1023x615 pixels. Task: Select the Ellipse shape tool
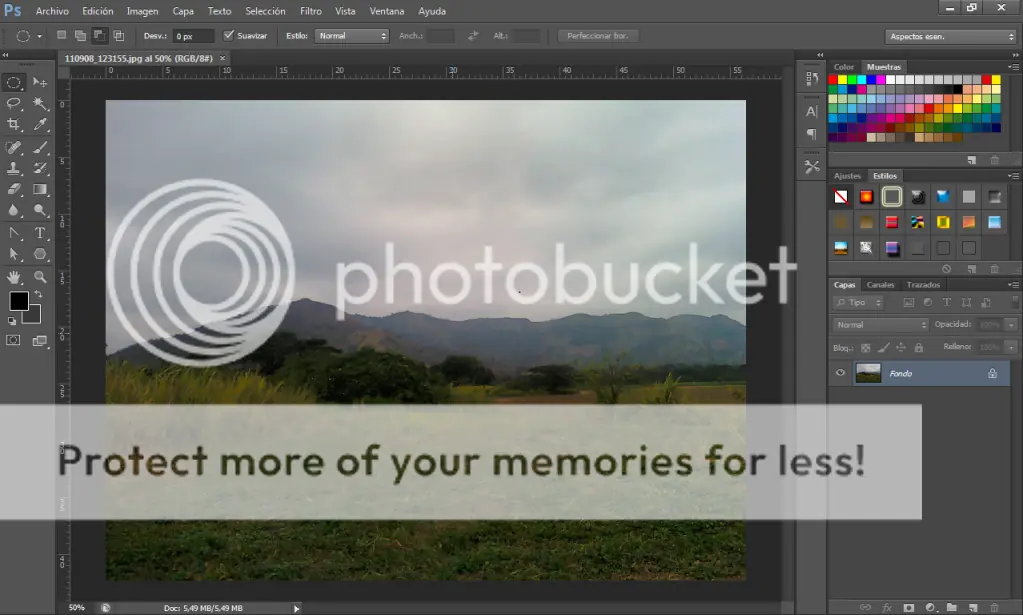pyautogui.click(x=40, y=254)
